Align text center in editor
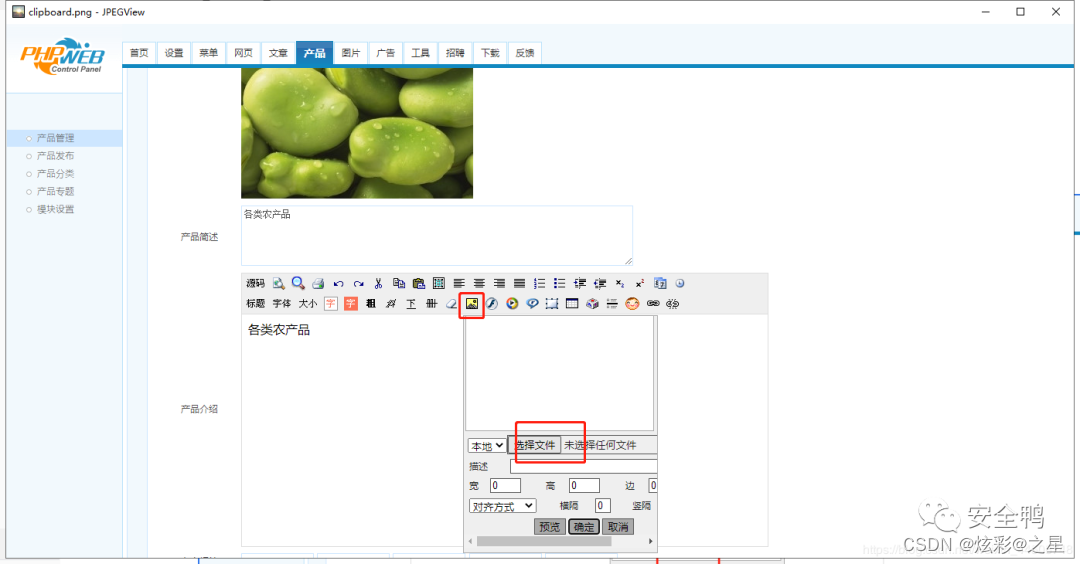 tap(479, 284)
